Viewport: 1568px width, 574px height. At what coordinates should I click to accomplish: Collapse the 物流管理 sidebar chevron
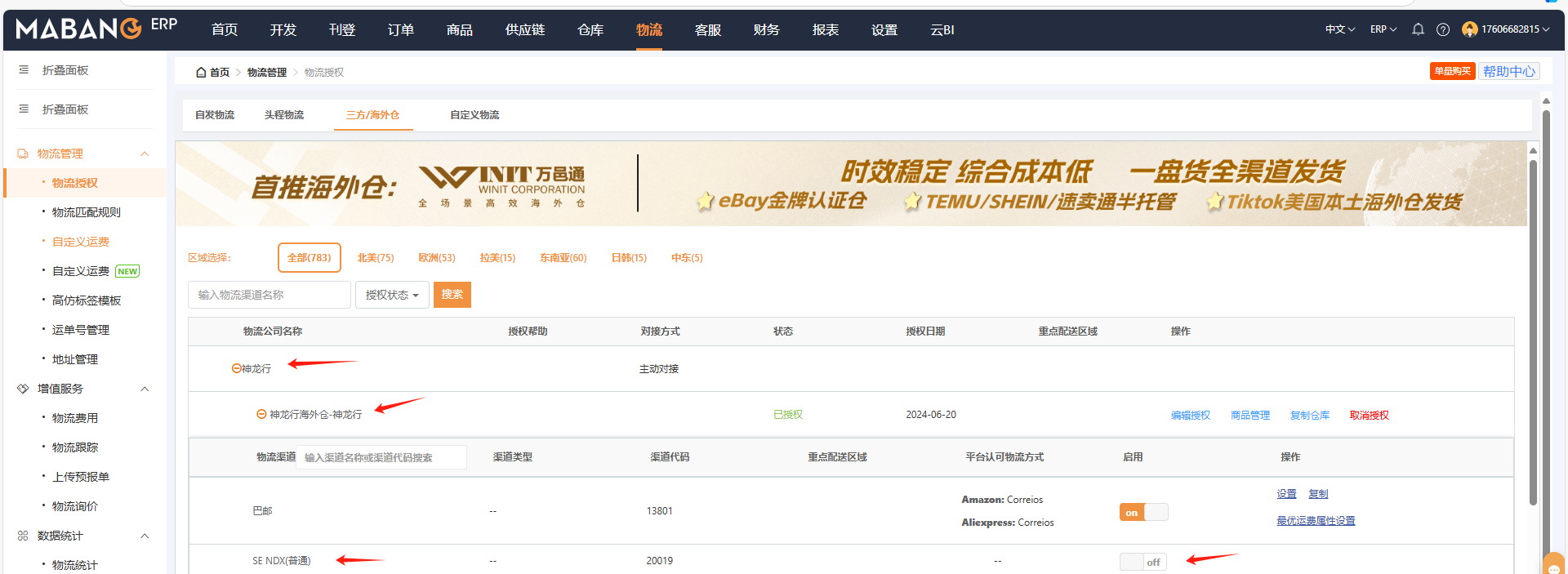point(145,154)
